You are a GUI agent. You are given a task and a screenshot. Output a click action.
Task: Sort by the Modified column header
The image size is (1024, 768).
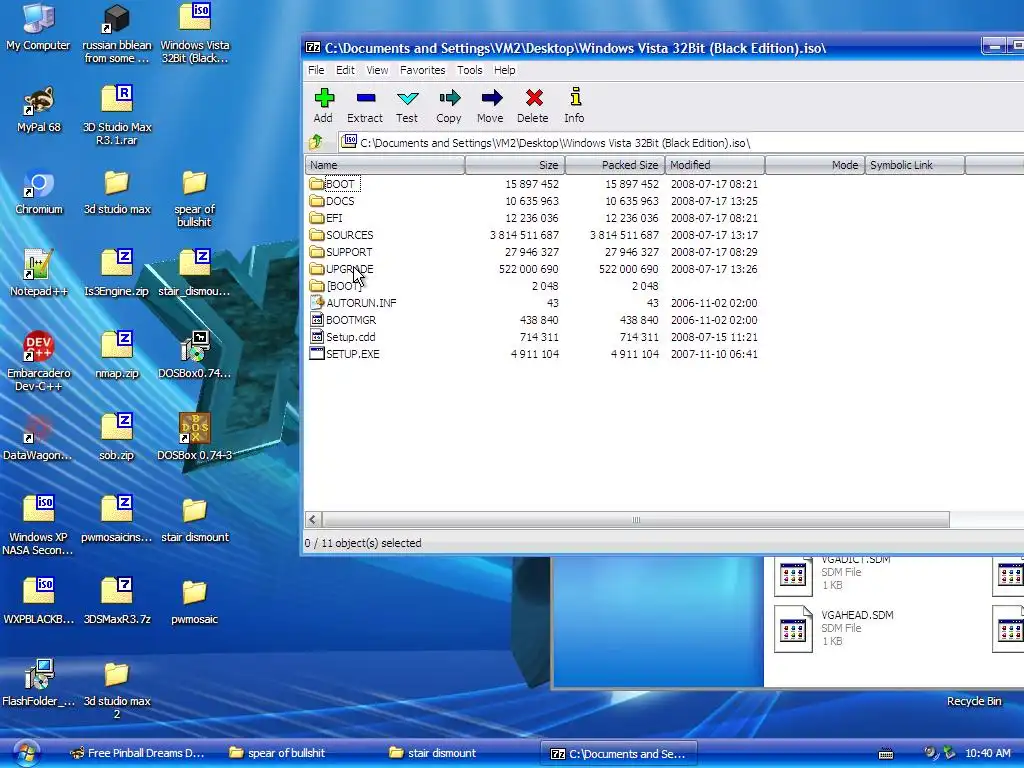714,165
